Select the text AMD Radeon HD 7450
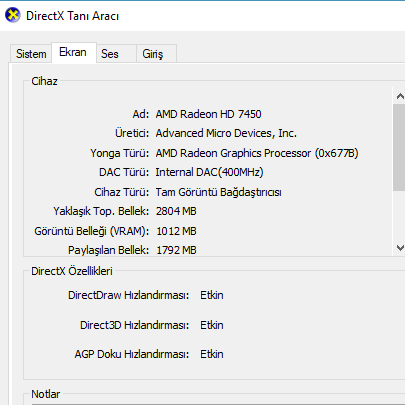The width and height of the screenshot is (405, 405). 208,114
